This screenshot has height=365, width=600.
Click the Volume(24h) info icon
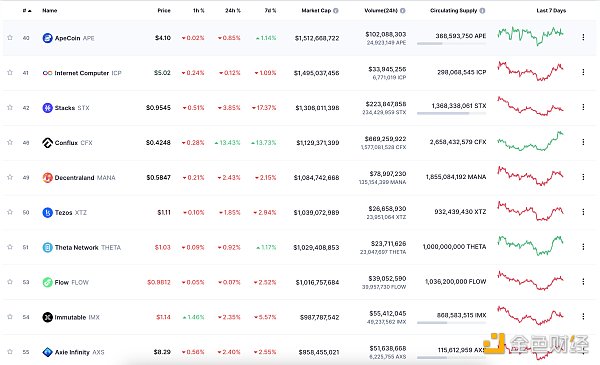coord(403,11)
